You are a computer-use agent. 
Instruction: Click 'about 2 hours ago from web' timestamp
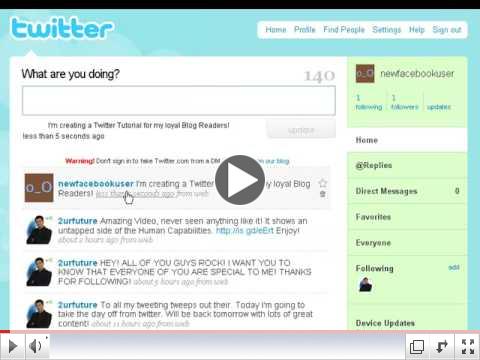click(x=105, y=240)
